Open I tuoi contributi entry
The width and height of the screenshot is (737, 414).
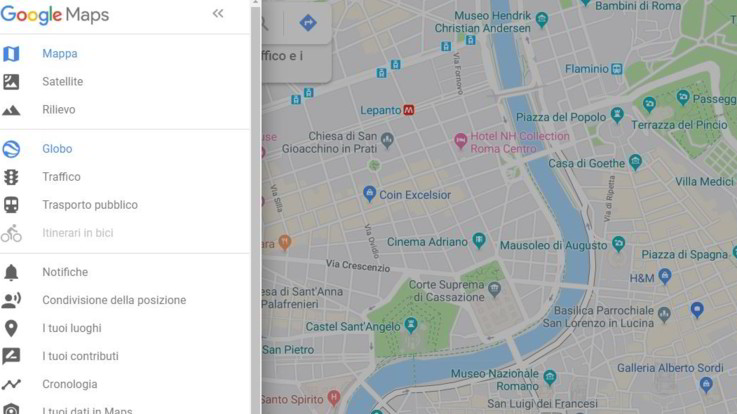[x=80, y=356]
